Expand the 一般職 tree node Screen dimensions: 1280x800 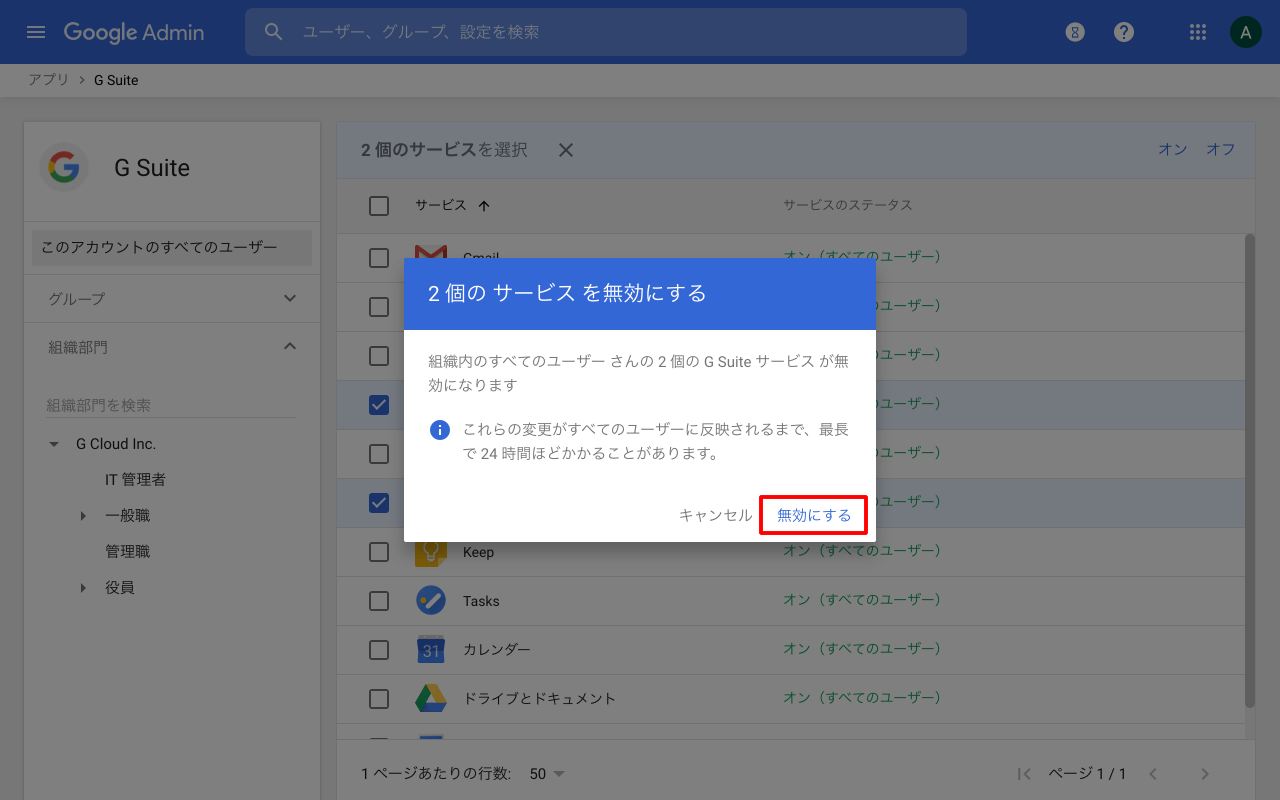coord(83,516)
